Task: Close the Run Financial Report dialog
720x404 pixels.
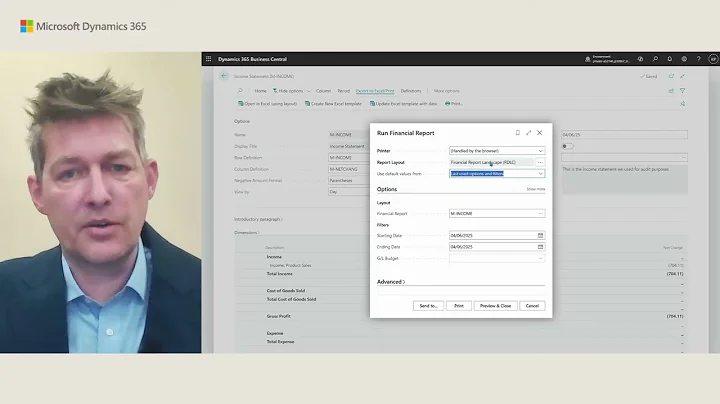Action: (540, 133)
